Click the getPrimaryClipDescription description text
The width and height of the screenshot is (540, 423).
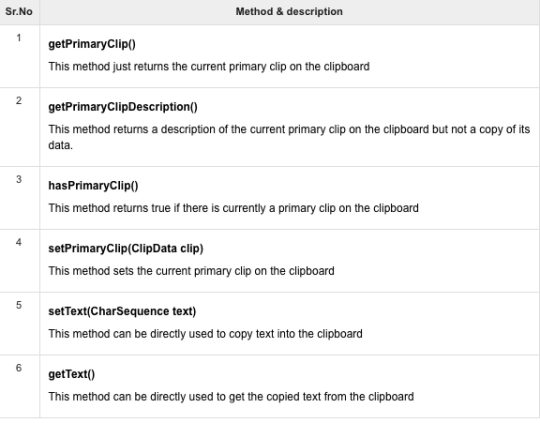(x=289, y=137)
